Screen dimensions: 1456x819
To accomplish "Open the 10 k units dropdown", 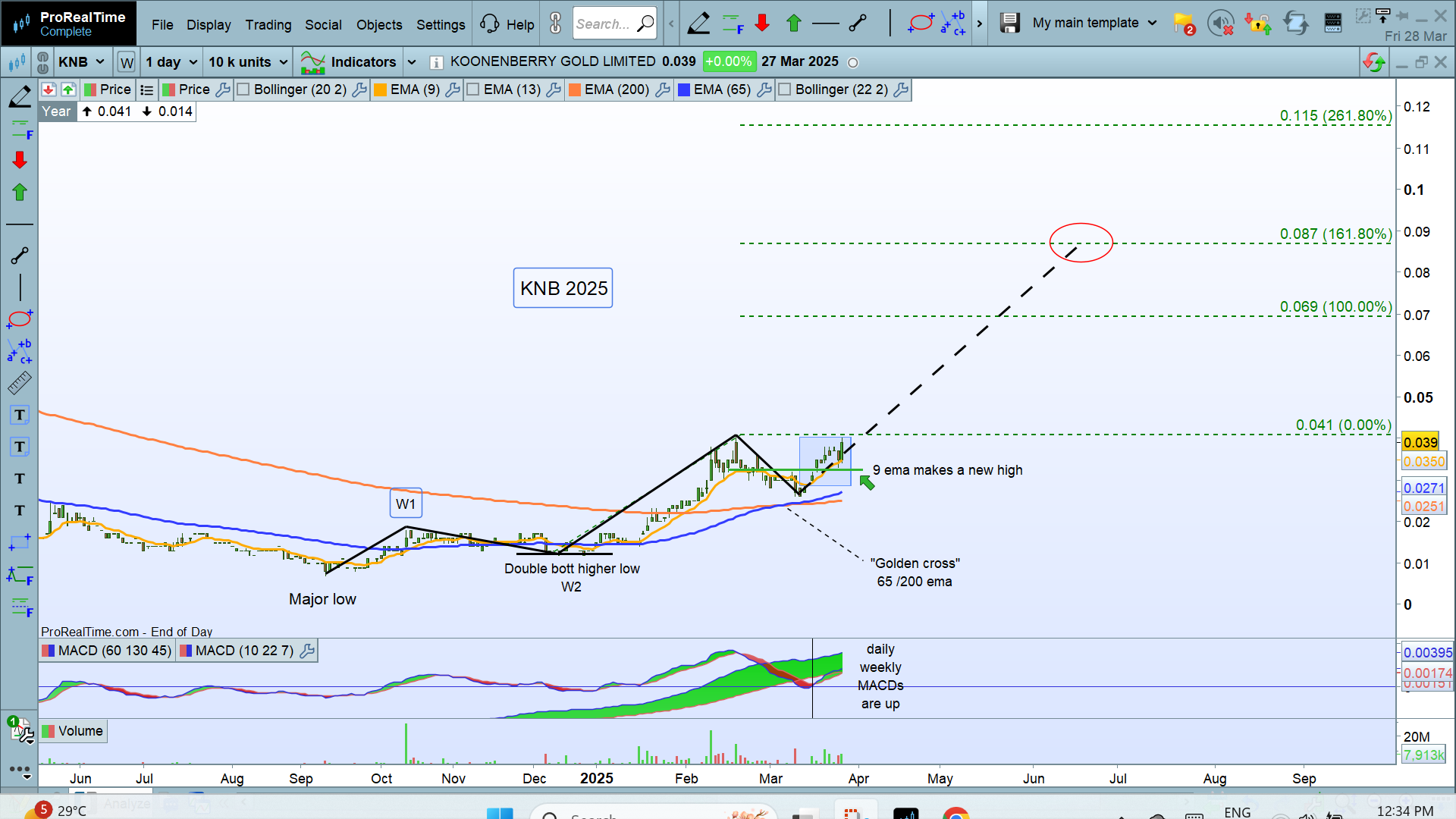I will tap(249, 62).
